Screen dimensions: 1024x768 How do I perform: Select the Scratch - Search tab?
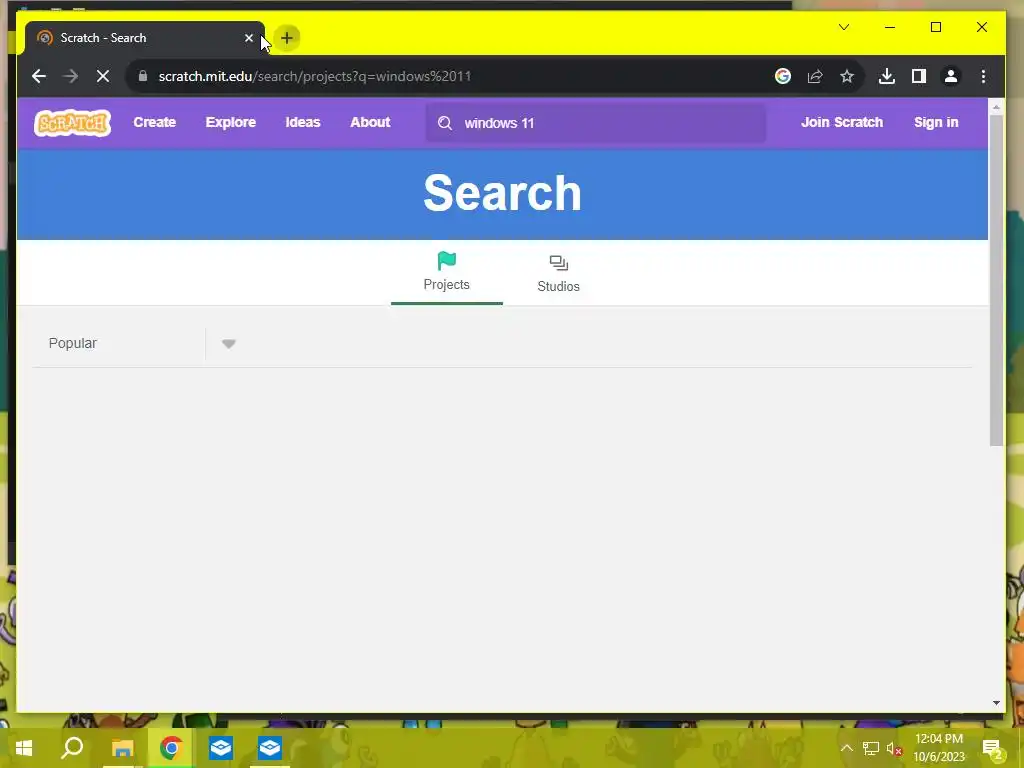[145, 38]
